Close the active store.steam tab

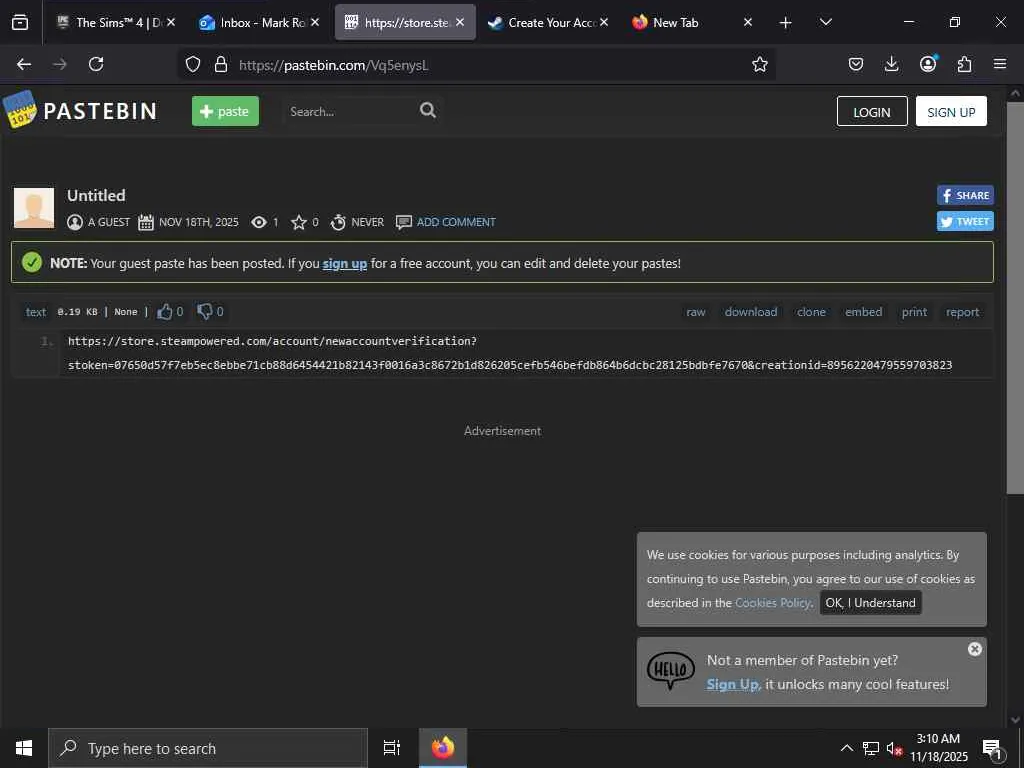point(460,22)
